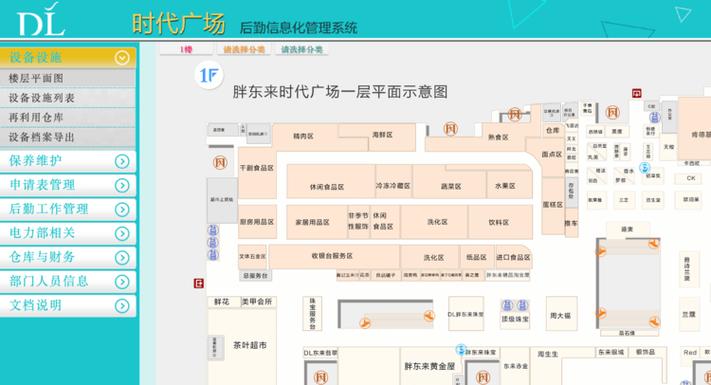Expand the 保养维护 menu arrow
The width and height of the screenshot is (711, 385).
(122, 161)
